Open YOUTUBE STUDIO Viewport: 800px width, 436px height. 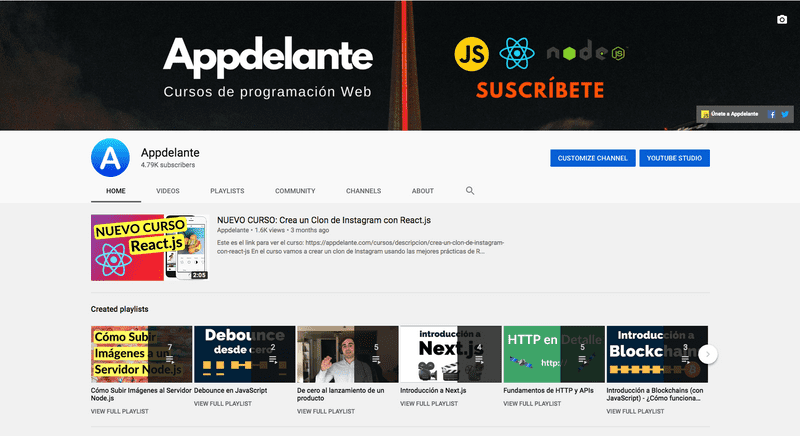pos(674,158)
